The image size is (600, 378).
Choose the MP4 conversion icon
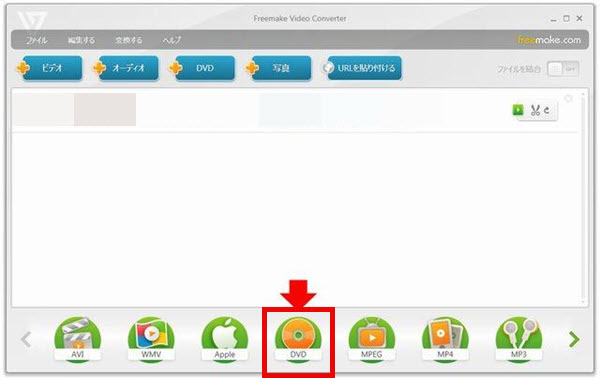[445, 339]
